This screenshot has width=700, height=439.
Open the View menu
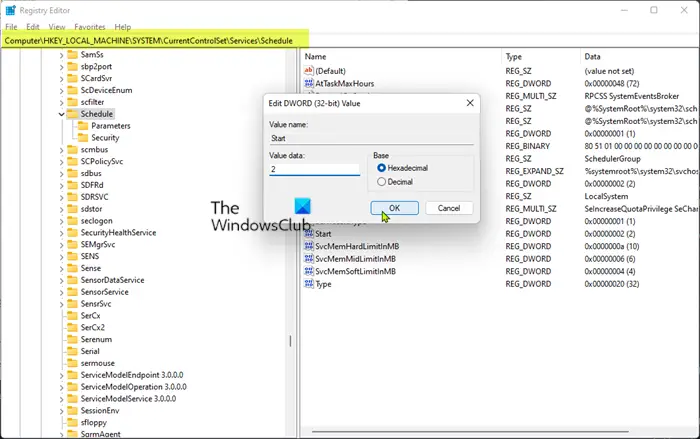coord(57,27)
